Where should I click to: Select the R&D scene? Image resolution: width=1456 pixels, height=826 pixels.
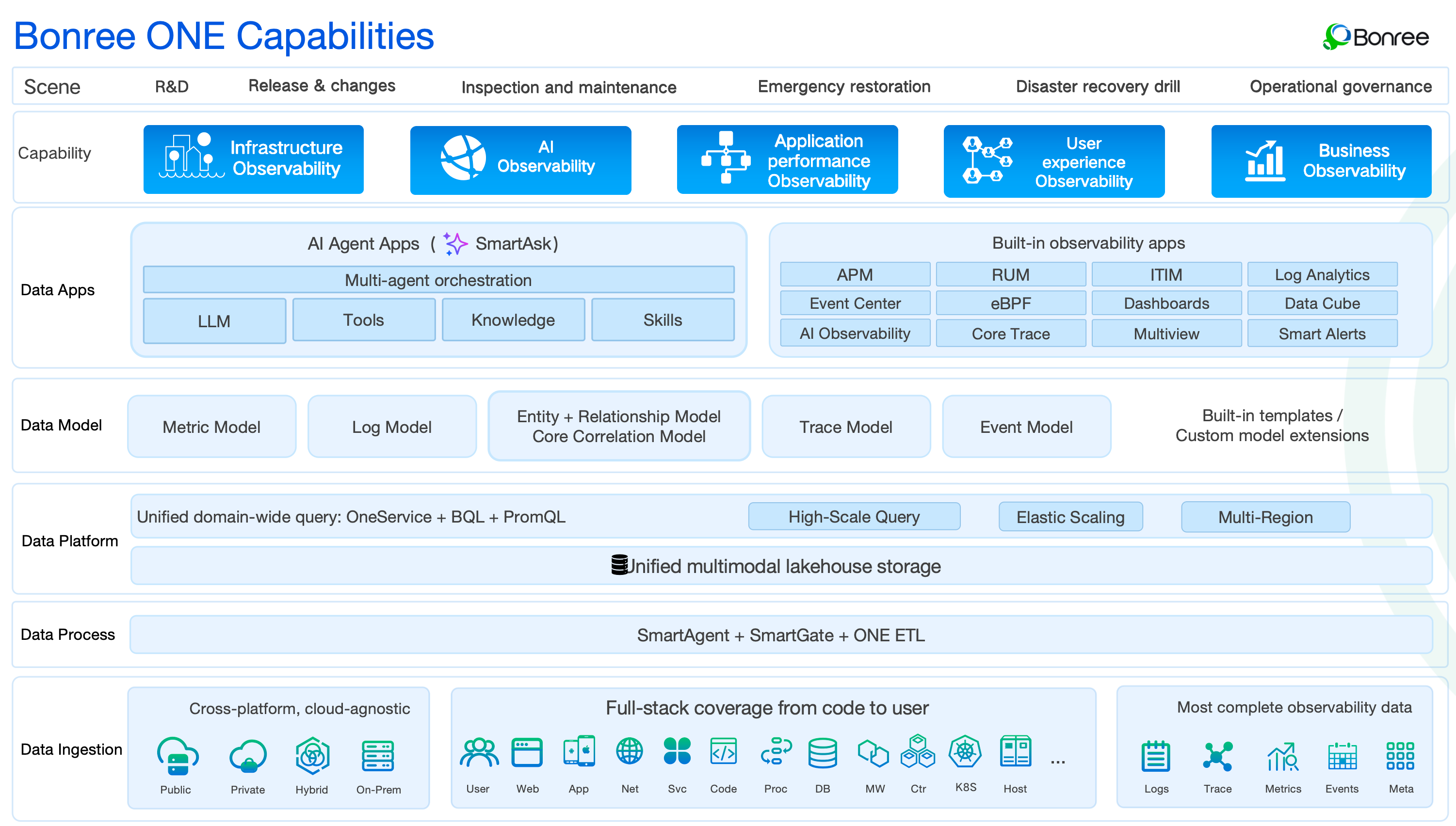[172, 86]
